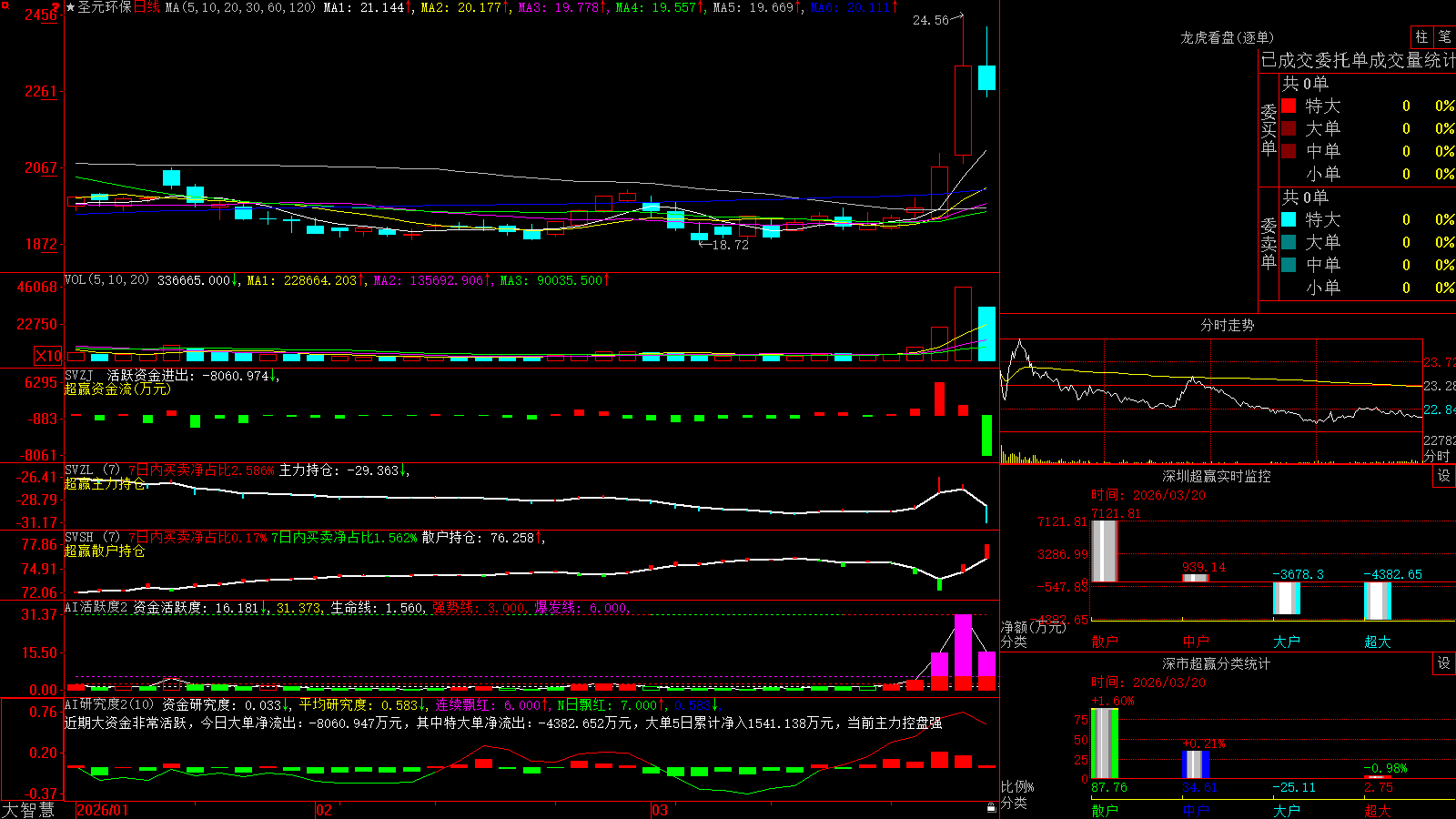Click the 散户 bar labeled +1.60% in 分类统计
This screenshot has height=819, width=1456.
click(x=1105, y=743)
